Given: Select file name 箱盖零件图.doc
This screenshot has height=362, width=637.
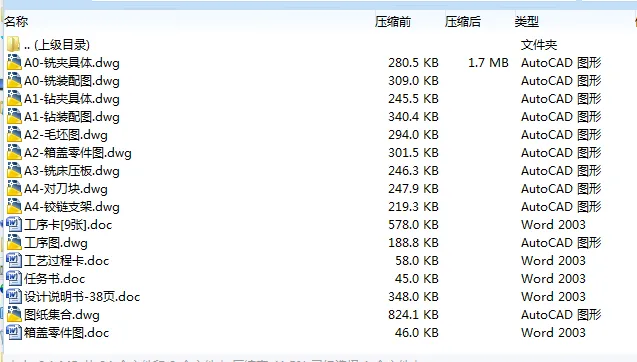Looking at the screenshot, I should pos(67,333).
